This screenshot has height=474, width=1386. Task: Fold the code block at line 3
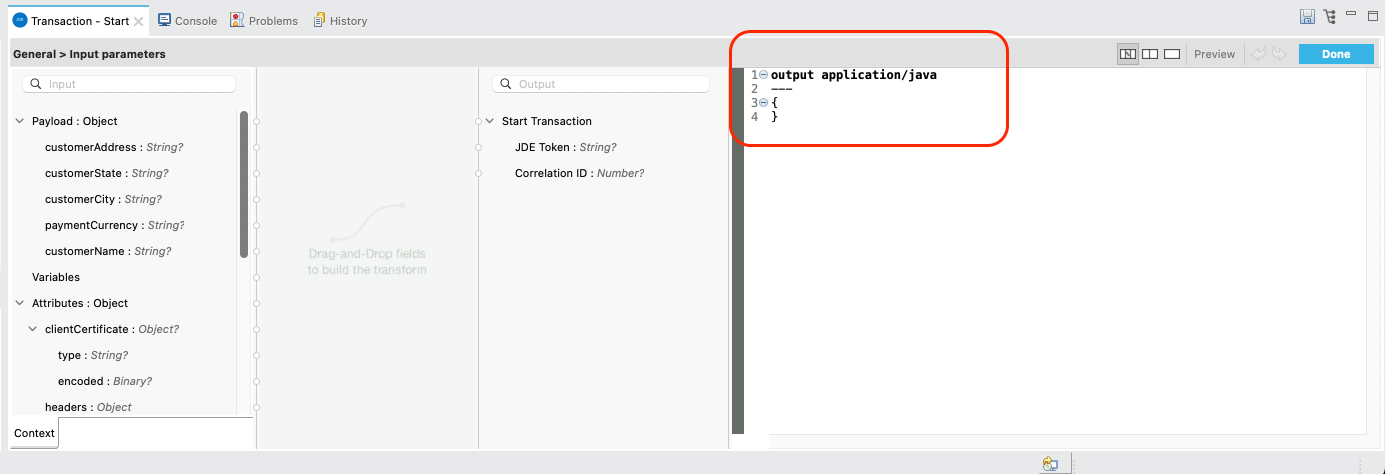[x=764, y=103]
